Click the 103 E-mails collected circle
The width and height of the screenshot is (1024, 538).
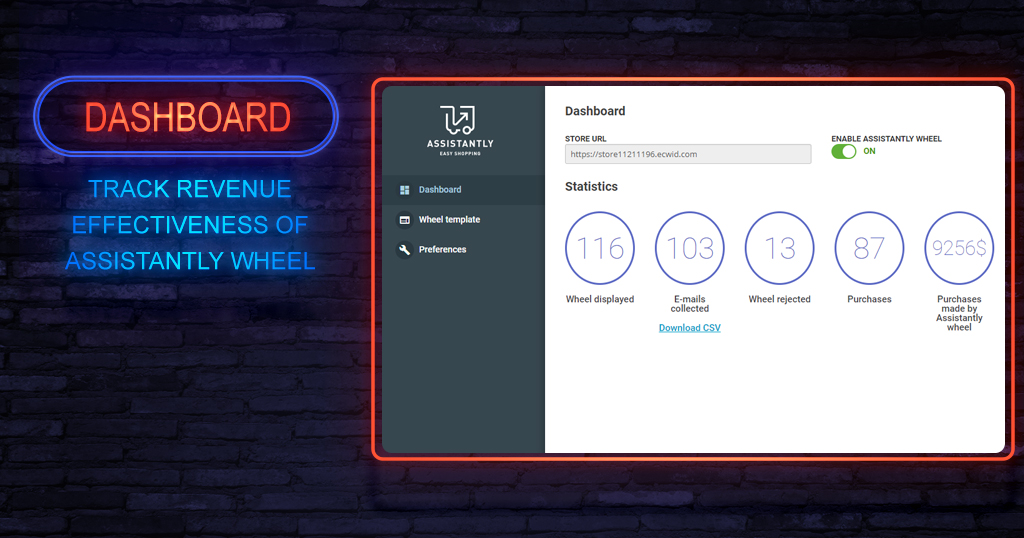(x=690, y=248)
